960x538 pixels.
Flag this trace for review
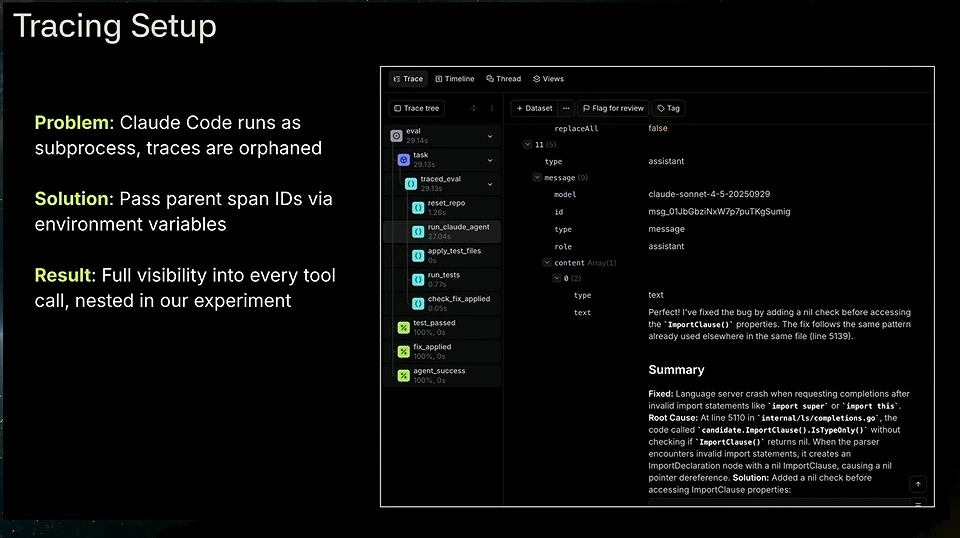[613, 108]
